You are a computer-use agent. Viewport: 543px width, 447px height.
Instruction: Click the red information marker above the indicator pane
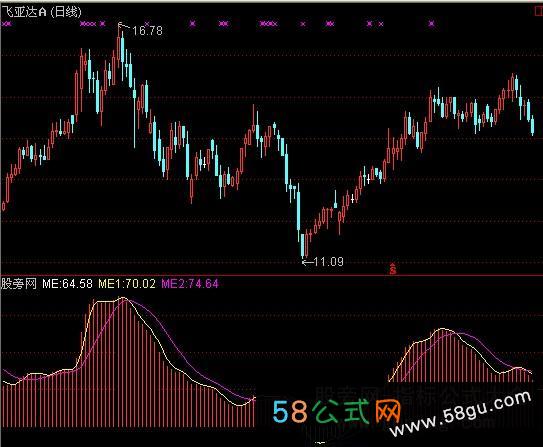tap(393, 268)
